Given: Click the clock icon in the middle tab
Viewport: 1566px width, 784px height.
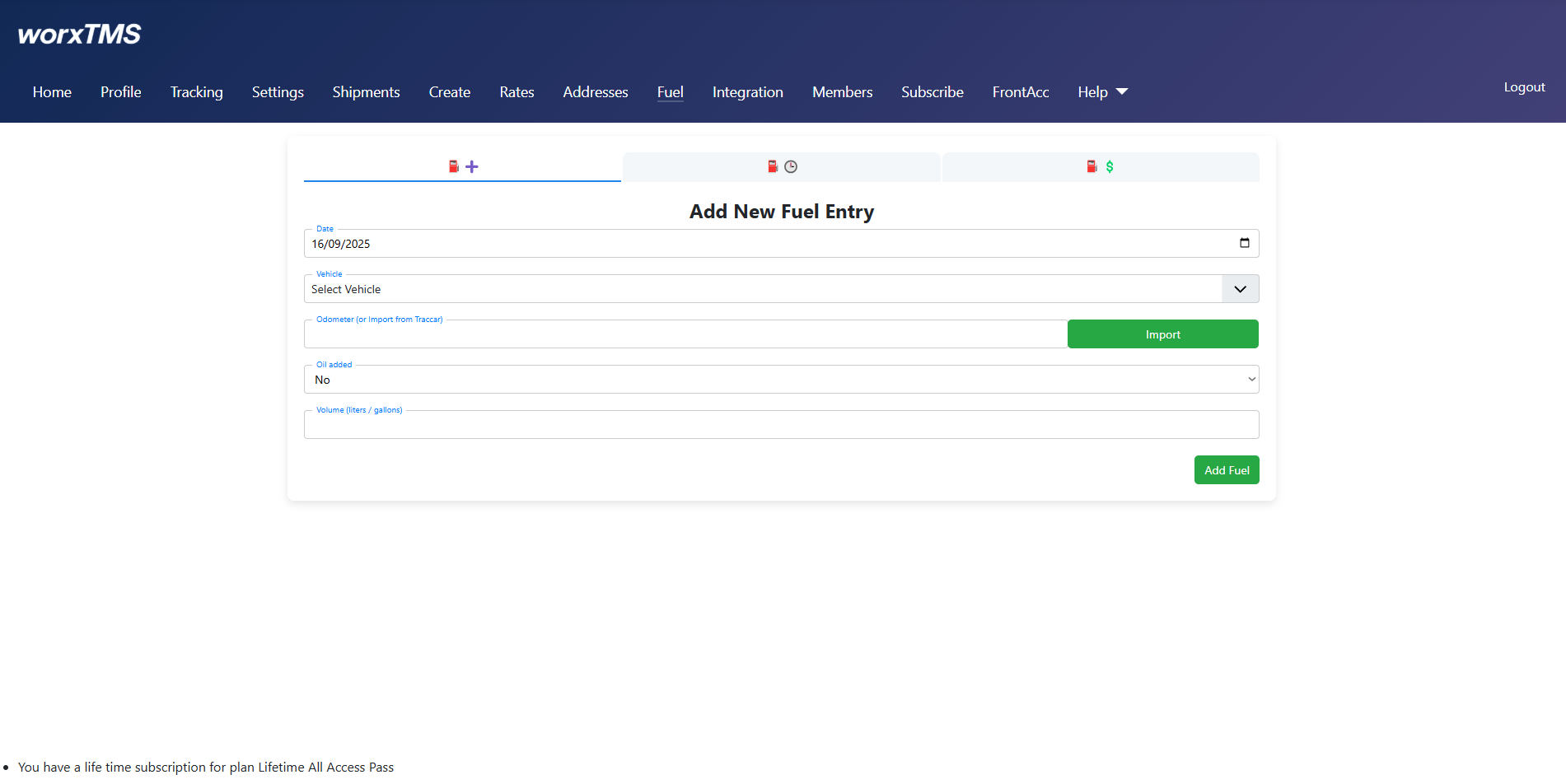Looking at the screenshot, I should point(791,166).
